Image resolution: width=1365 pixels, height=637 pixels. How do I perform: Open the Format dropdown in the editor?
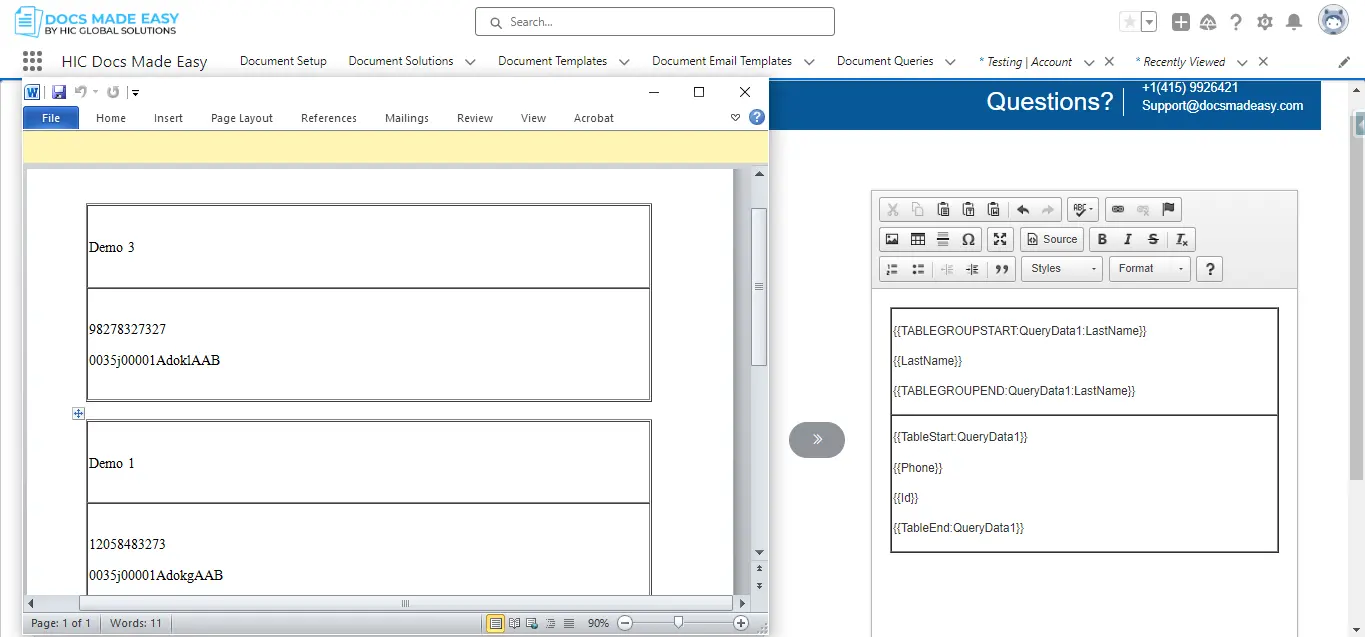tap(1149, 269)
